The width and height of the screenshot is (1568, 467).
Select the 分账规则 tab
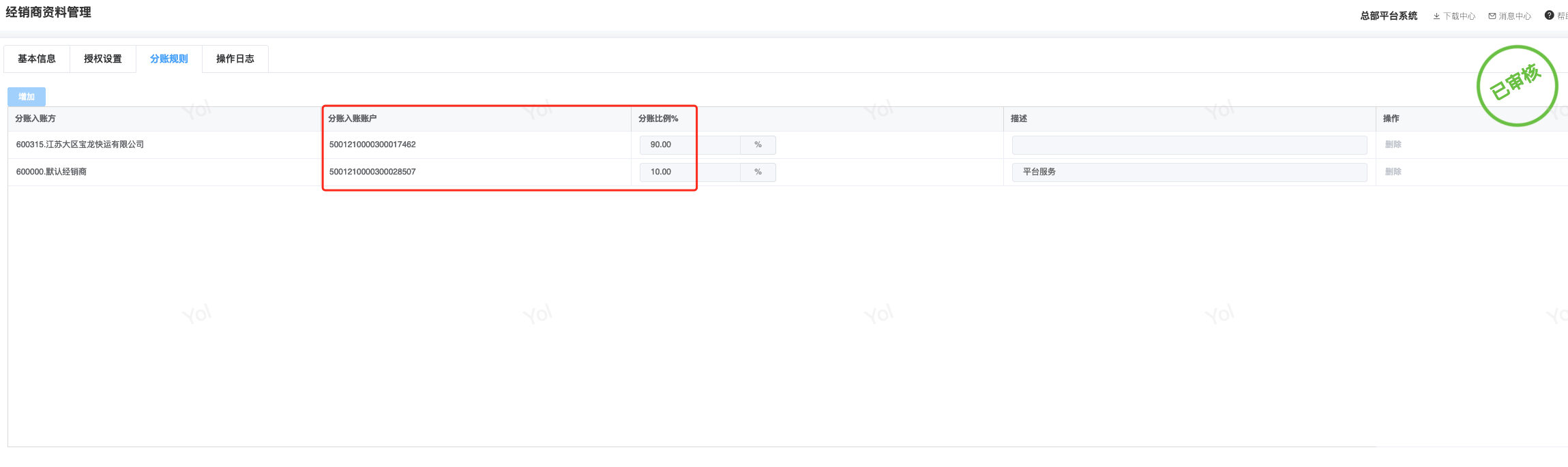(x=169, y=59)
